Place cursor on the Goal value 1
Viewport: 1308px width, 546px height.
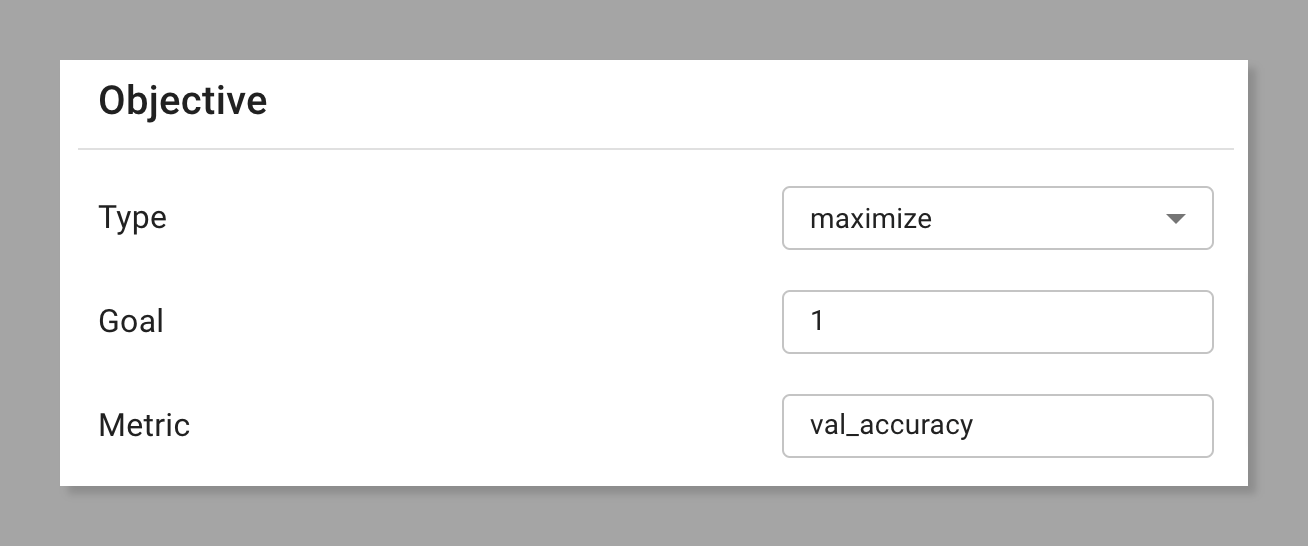click(817, 322)
